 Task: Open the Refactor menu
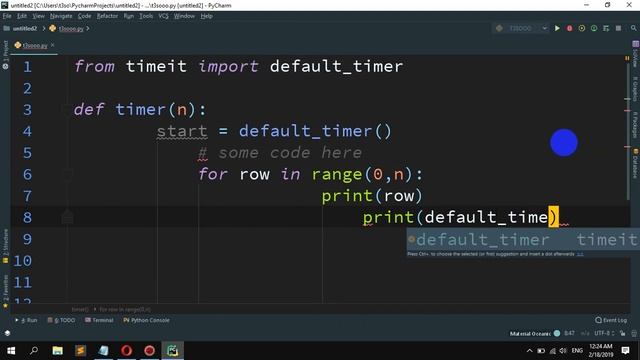tap(107, 16)
